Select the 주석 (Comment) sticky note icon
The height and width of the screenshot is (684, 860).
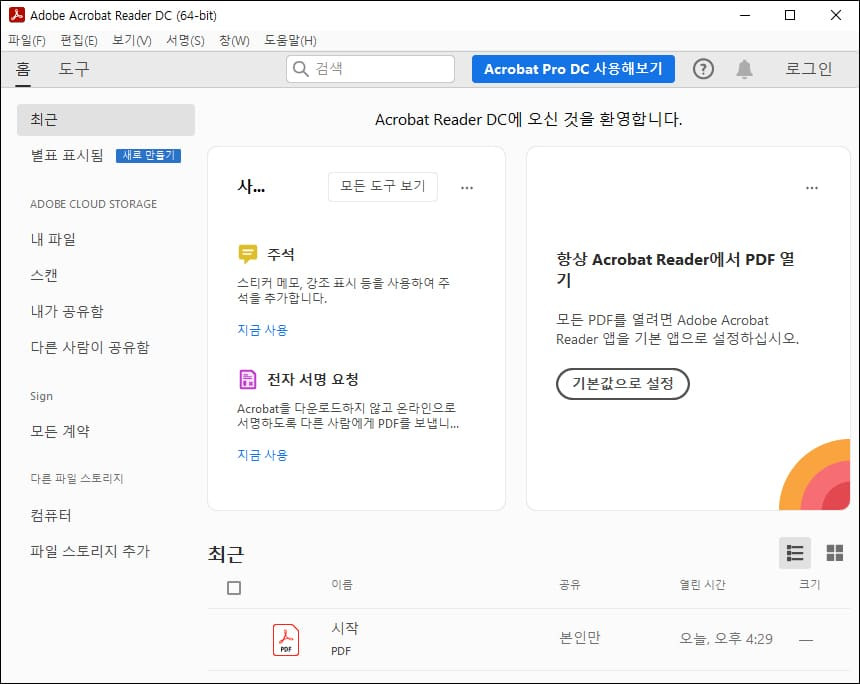[x=245, y=253]
